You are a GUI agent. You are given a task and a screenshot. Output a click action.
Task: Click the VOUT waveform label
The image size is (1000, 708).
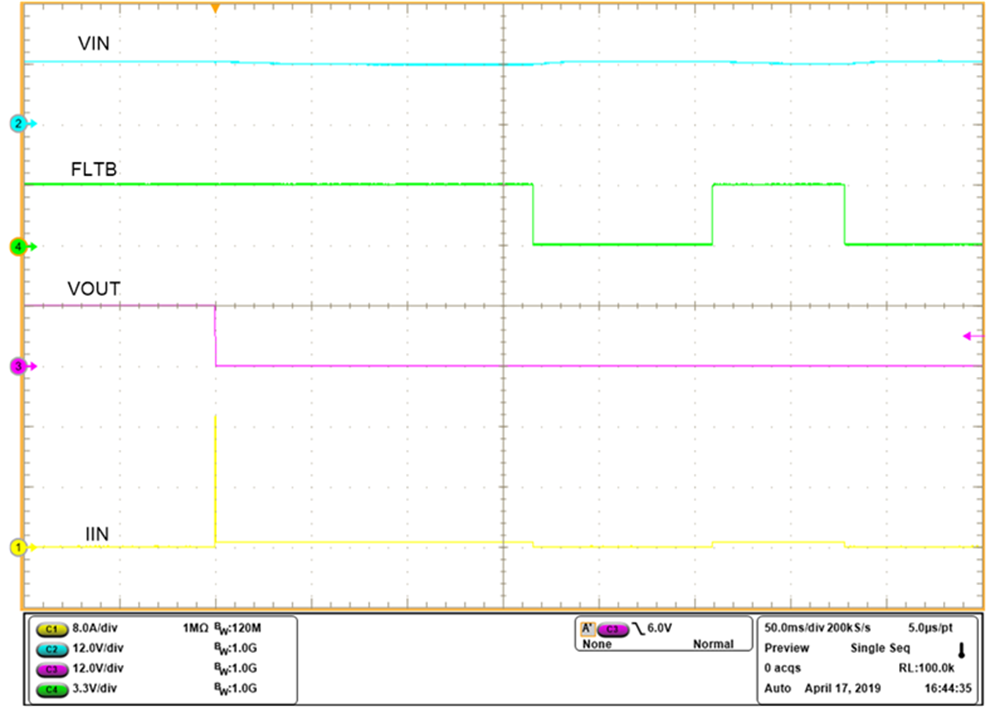[94, 289]
